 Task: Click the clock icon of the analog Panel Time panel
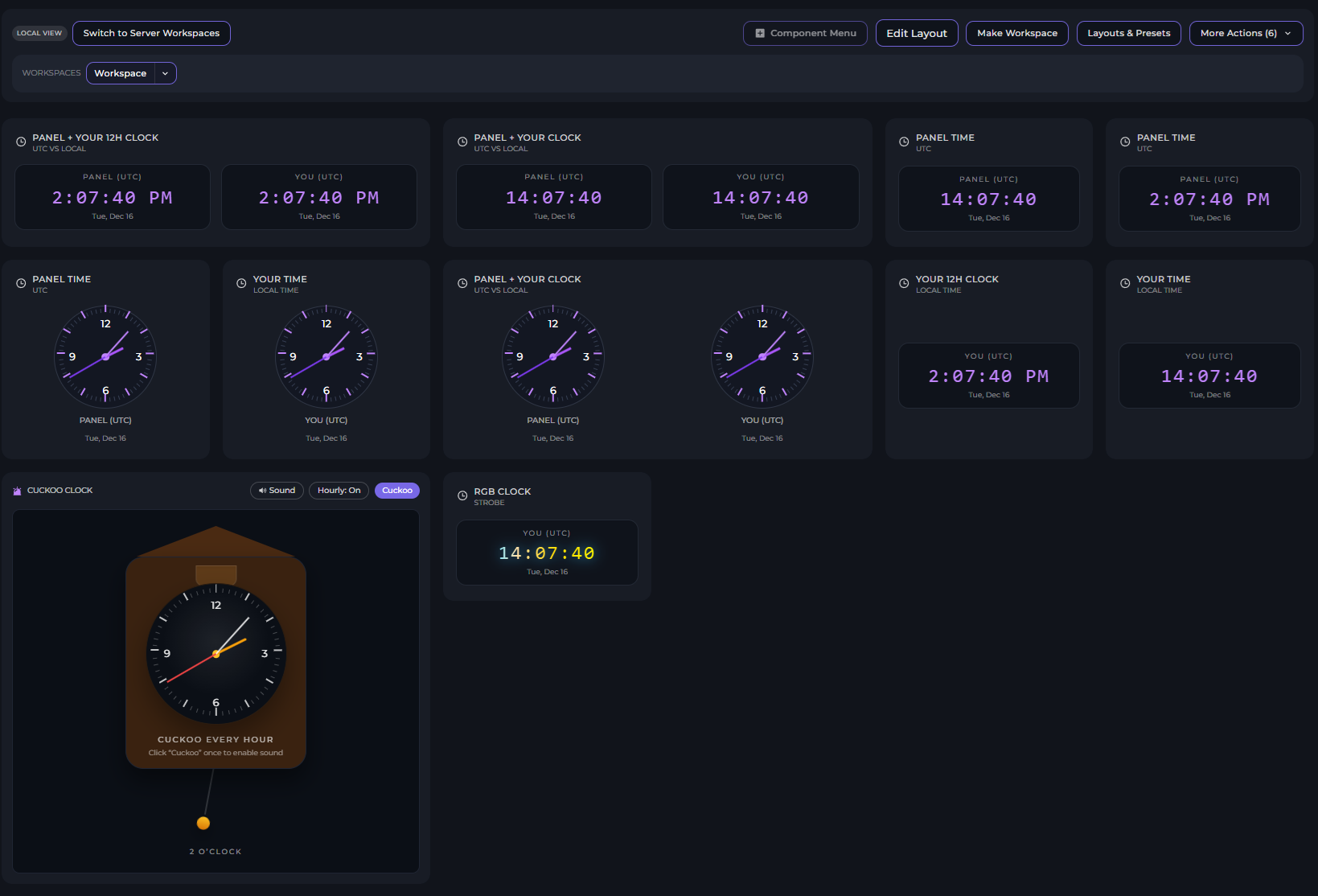[x=21, y=284]
